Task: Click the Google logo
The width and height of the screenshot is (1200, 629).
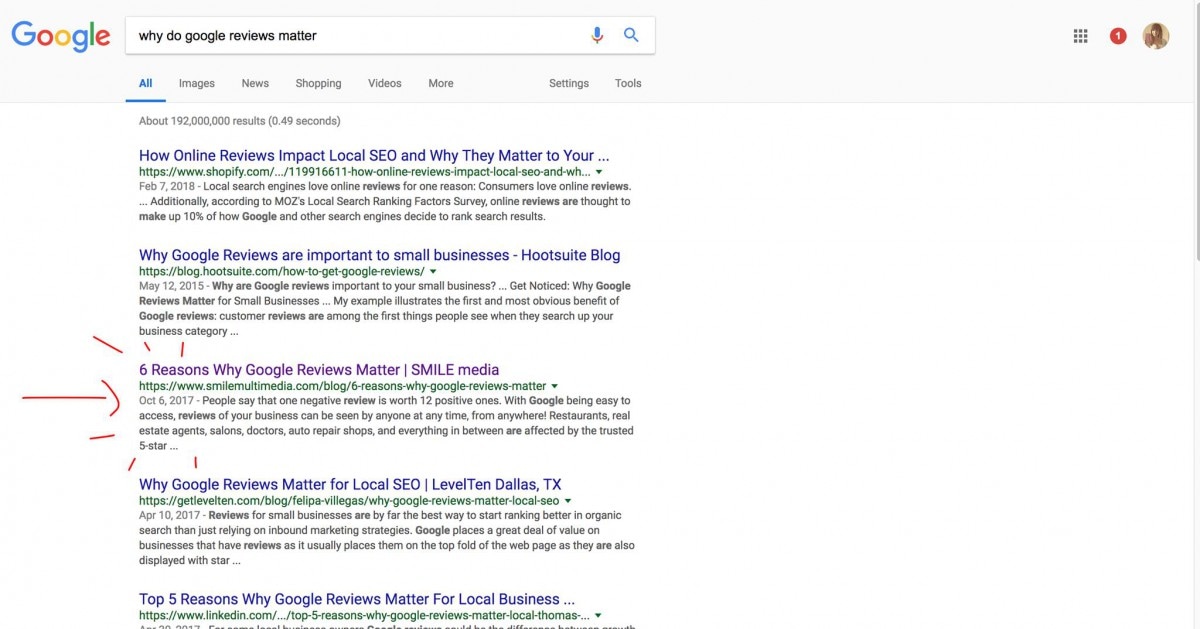Action: click(x=61, y=36)
